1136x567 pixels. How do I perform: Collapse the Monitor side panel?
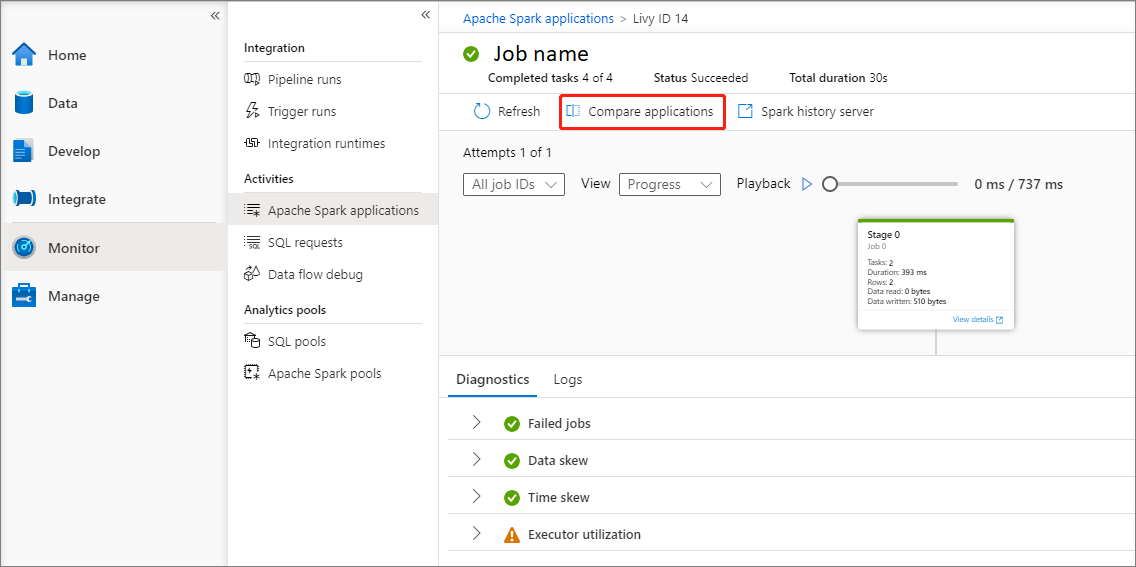425,15
